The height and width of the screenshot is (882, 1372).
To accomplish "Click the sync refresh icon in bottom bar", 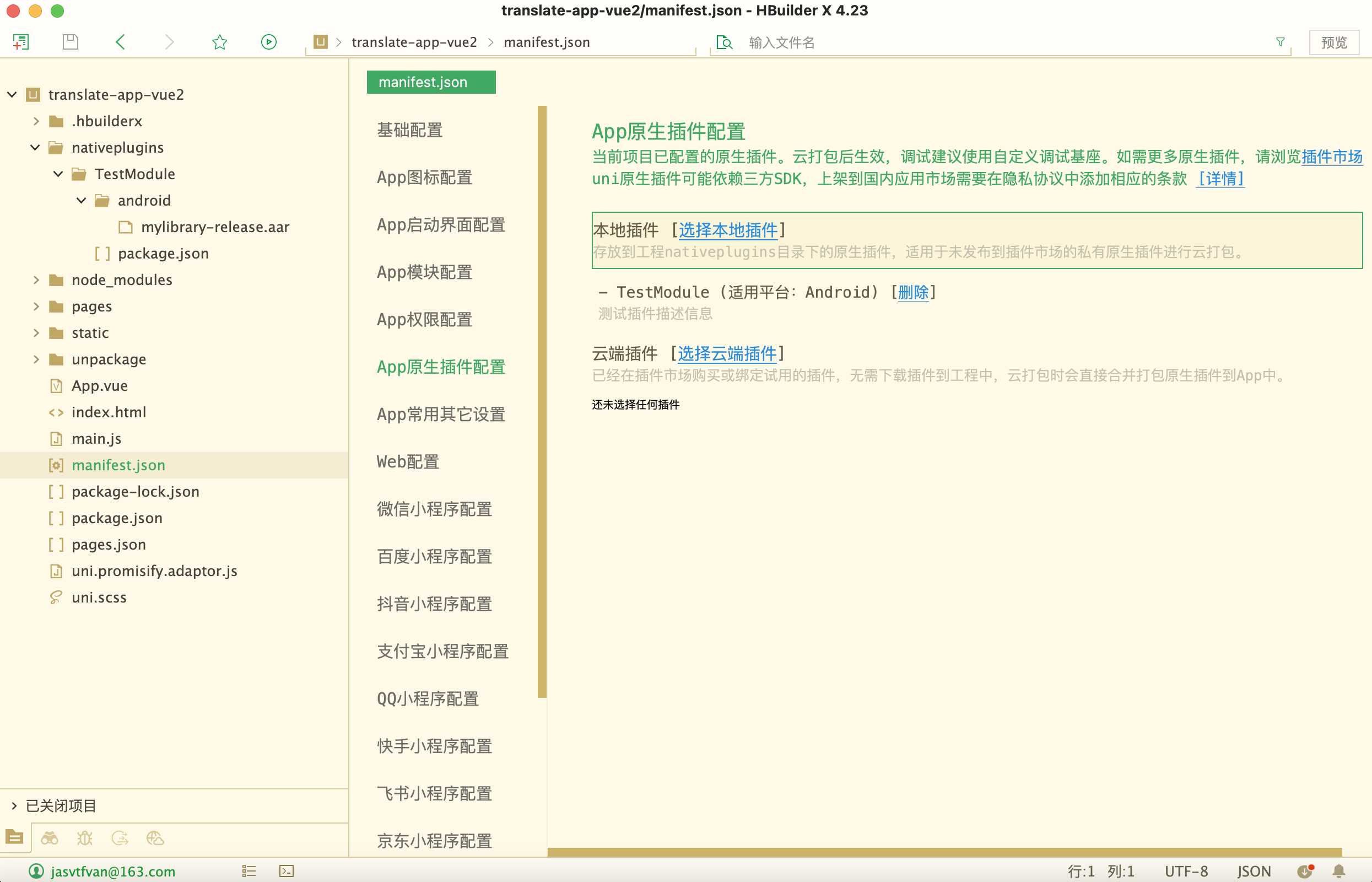I will tap(120, 838).
